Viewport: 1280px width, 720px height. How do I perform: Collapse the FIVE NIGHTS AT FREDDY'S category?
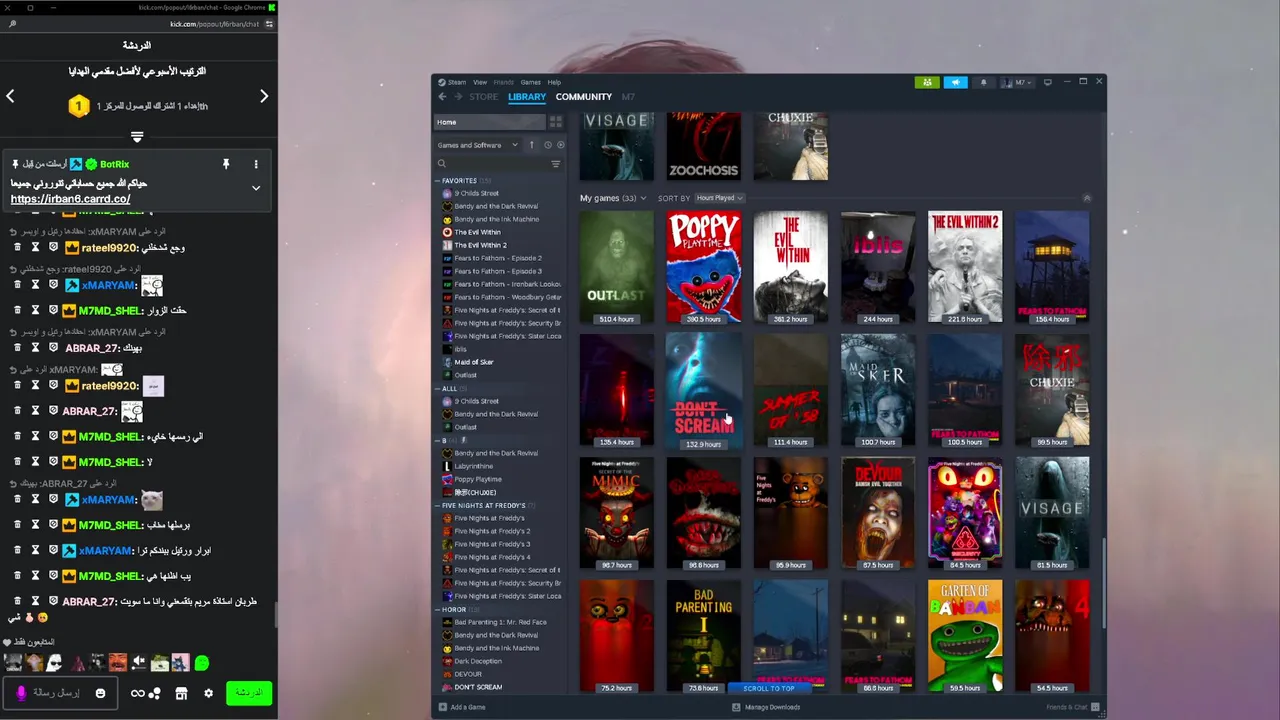pos(438,506)
